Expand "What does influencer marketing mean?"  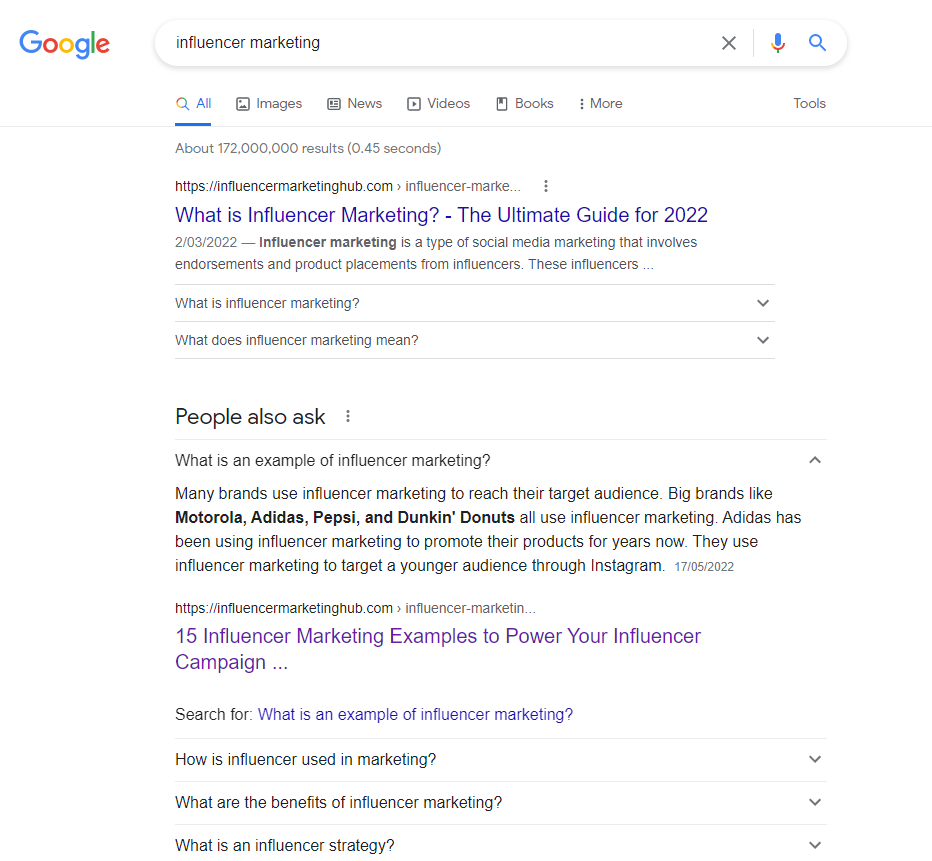474,340
